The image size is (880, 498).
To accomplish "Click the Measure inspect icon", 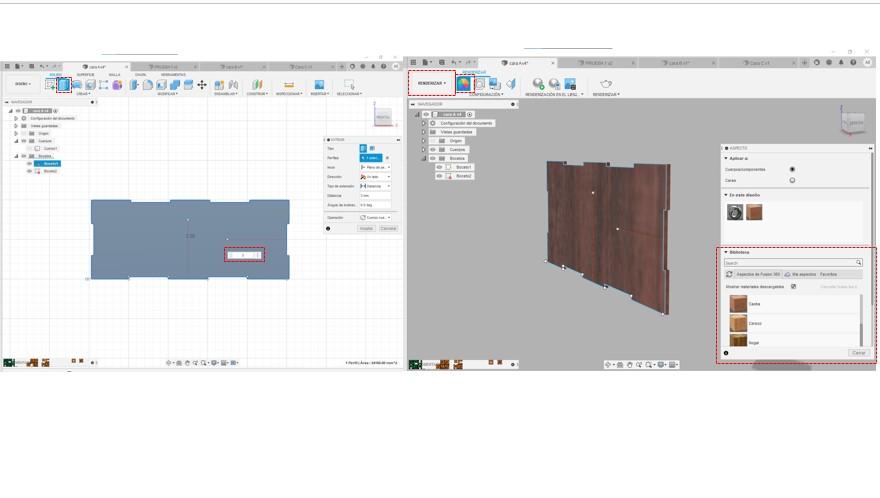I will 288,85.
